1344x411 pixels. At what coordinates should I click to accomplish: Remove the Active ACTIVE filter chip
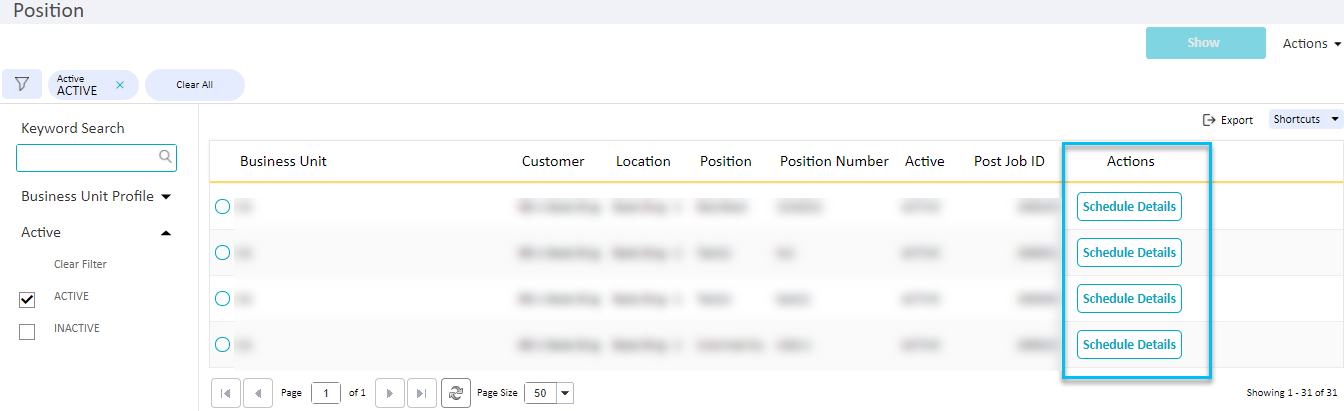tap(120, 85)
